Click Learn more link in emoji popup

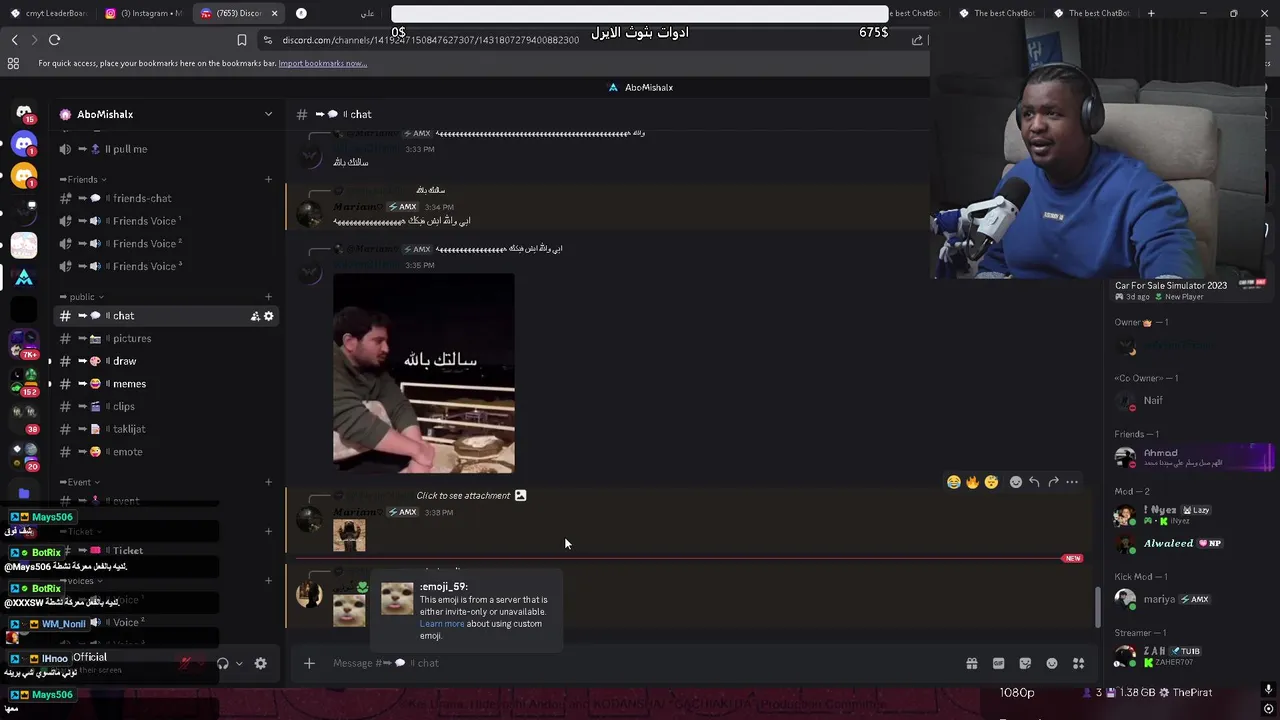[x=442, y=624]
